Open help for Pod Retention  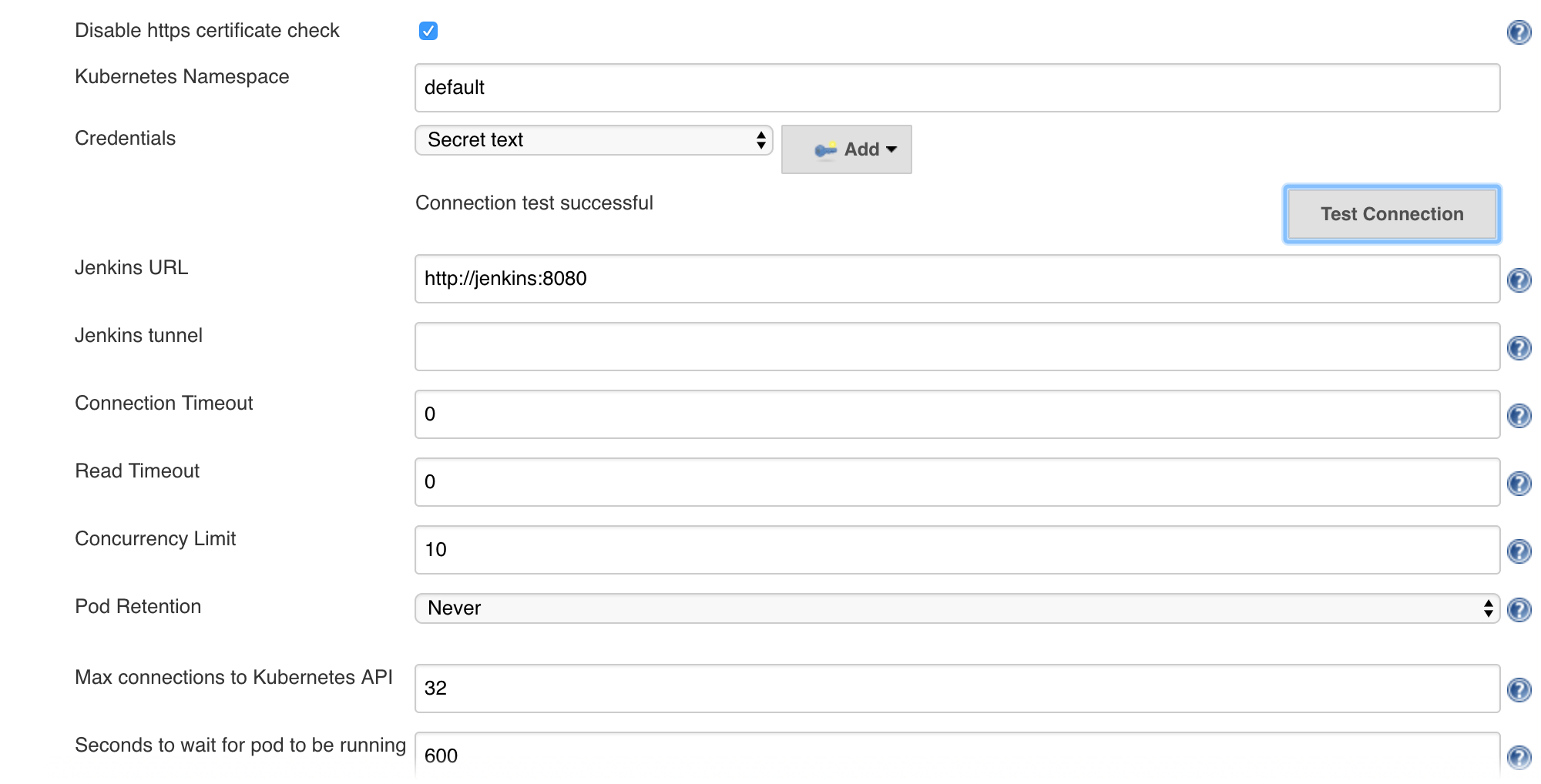tap(1519, 610)
